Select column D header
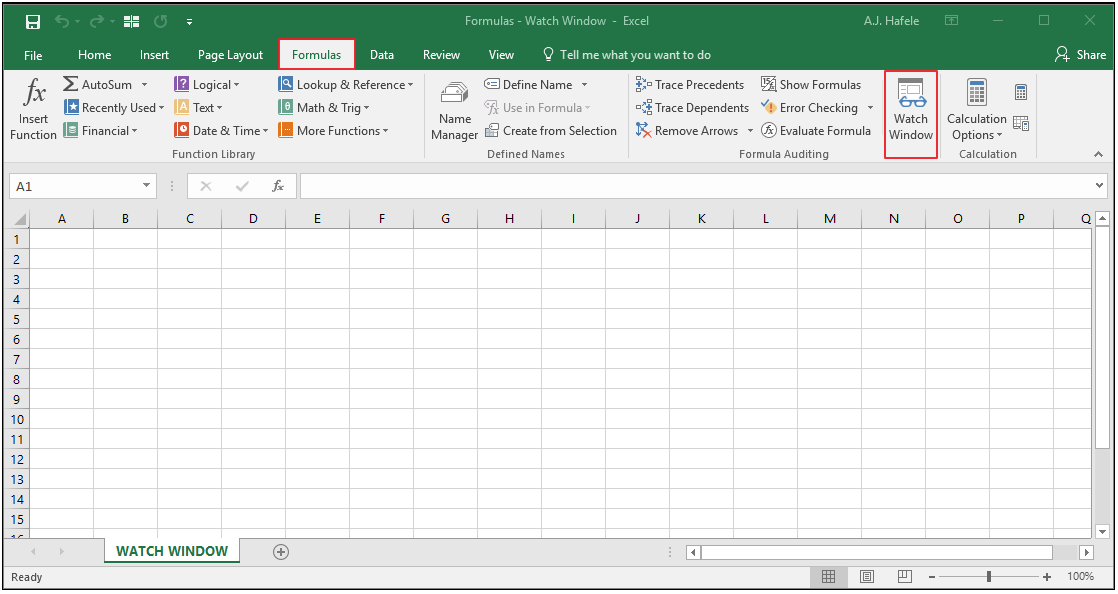This screenshot has width=1118, height=594. 253,219
